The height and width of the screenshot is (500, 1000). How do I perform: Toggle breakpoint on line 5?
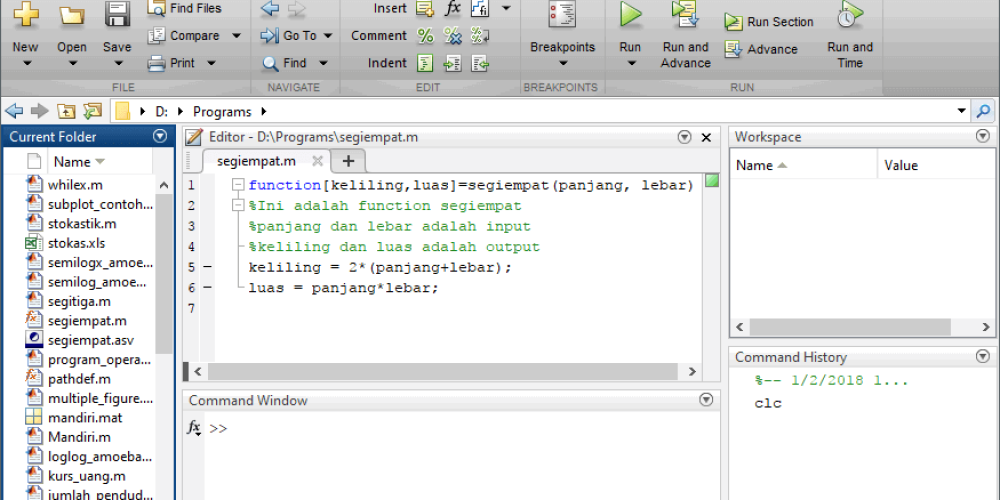click(207, 267)
